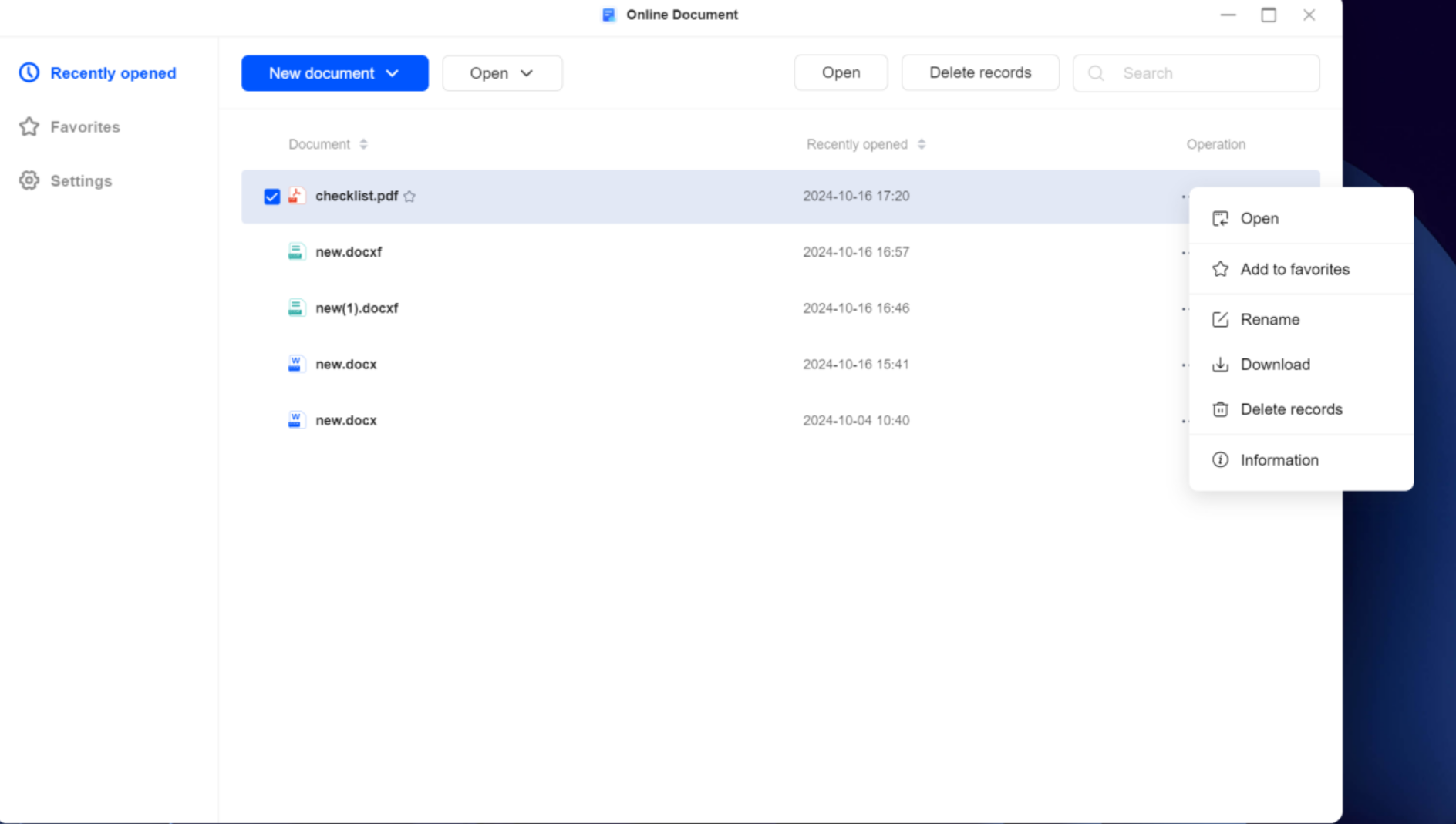
Task: Click the trash icon next to Delete records
Action: pyautogui.click(x=1221, y=409)
